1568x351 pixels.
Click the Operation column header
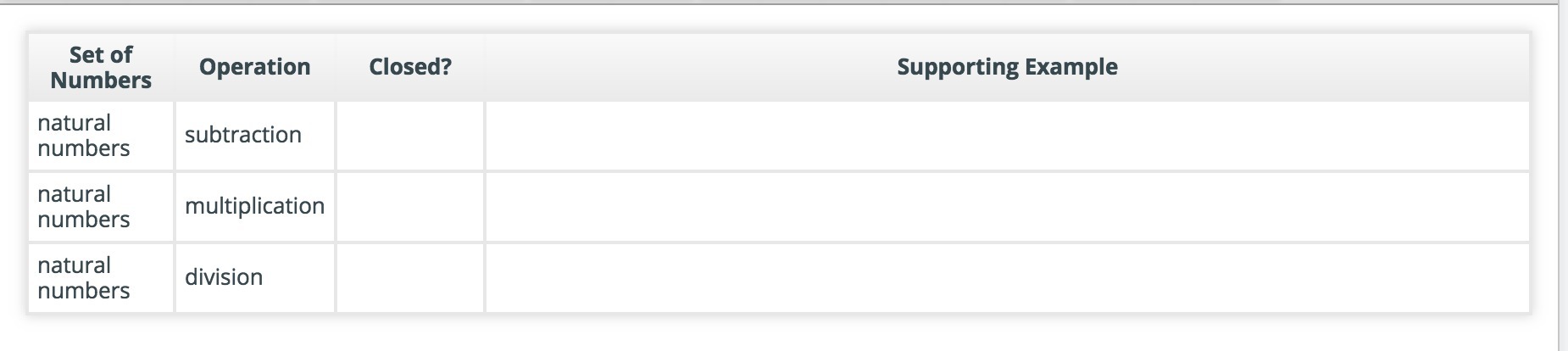pos(254,67)
